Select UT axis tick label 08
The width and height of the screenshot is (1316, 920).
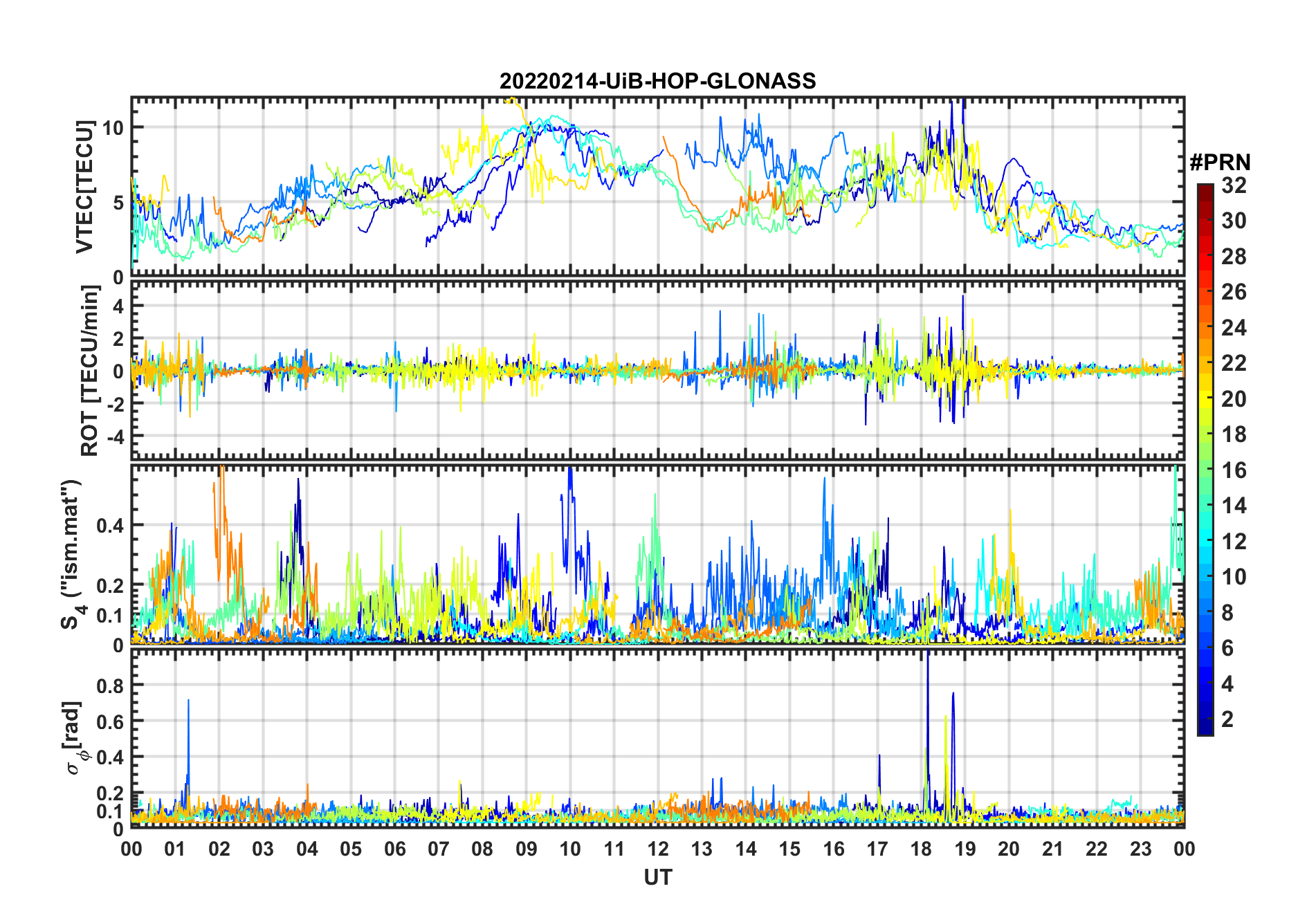[482, 849]
